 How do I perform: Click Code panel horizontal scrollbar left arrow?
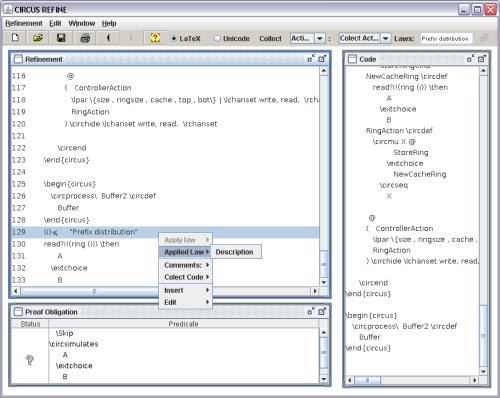[x=350, y=380]
